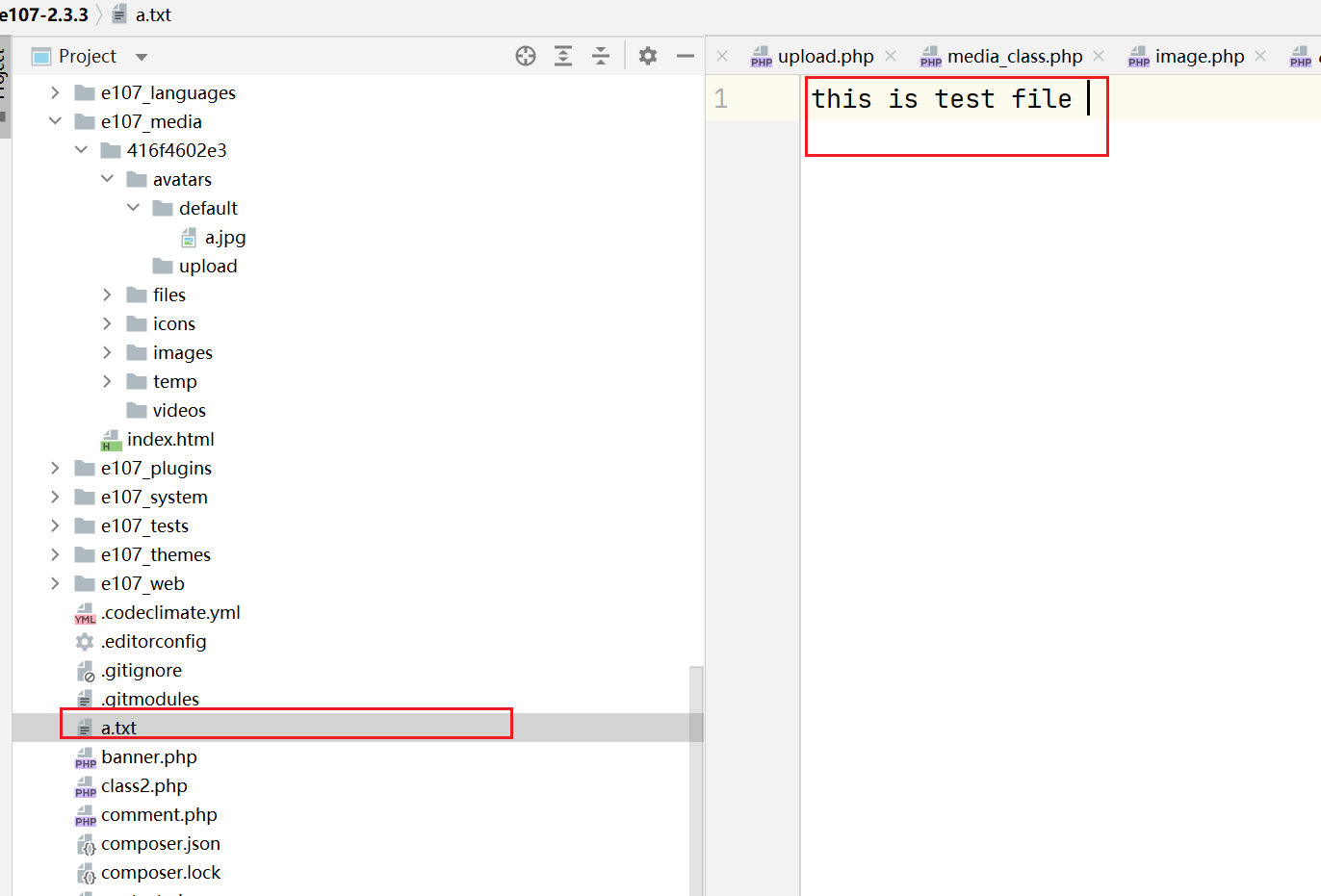Expand the images folder
1321x896 pixels.
107,352
